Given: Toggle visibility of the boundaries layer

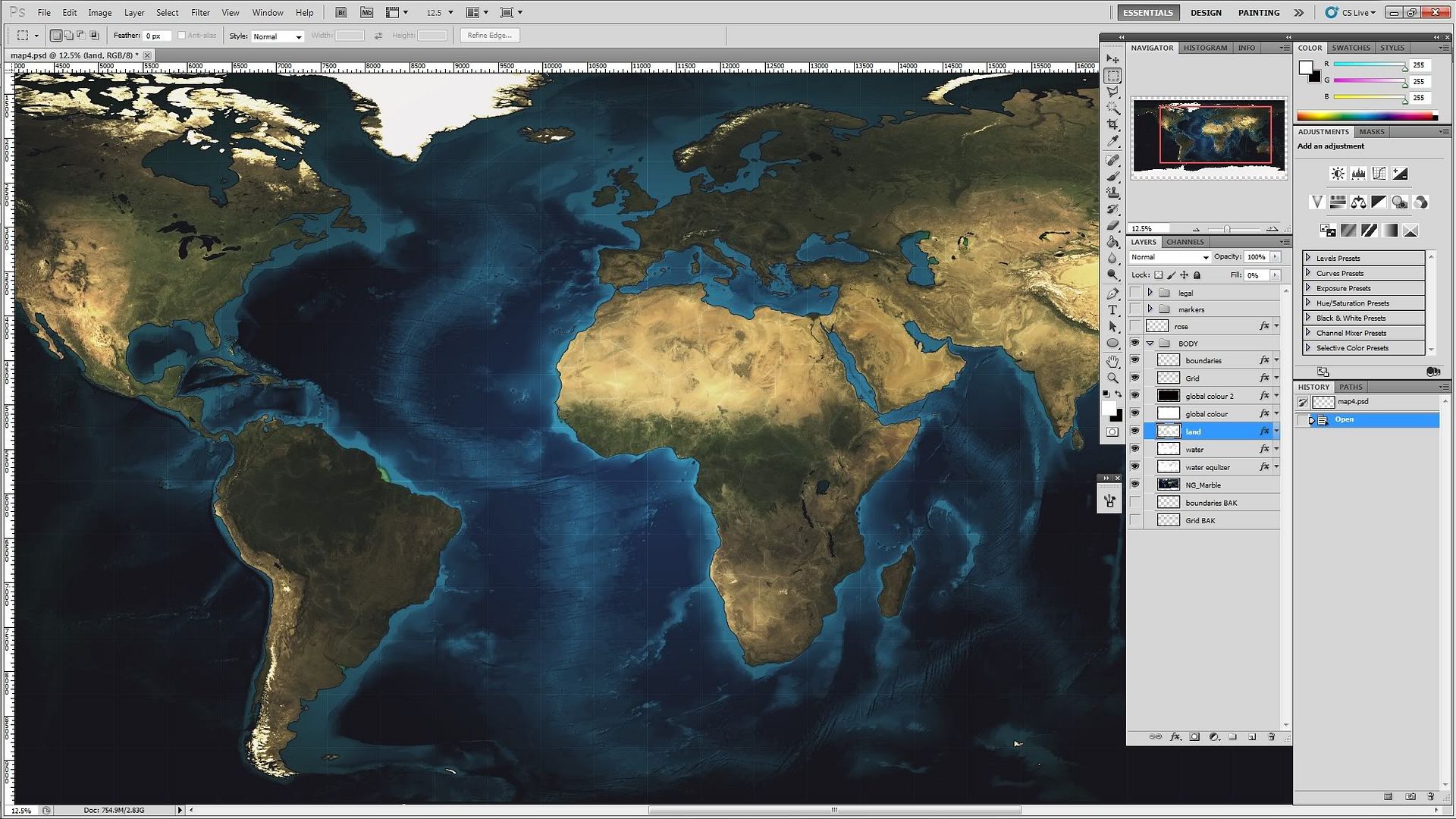Looking at the screenshot, I should (1135, 360).
